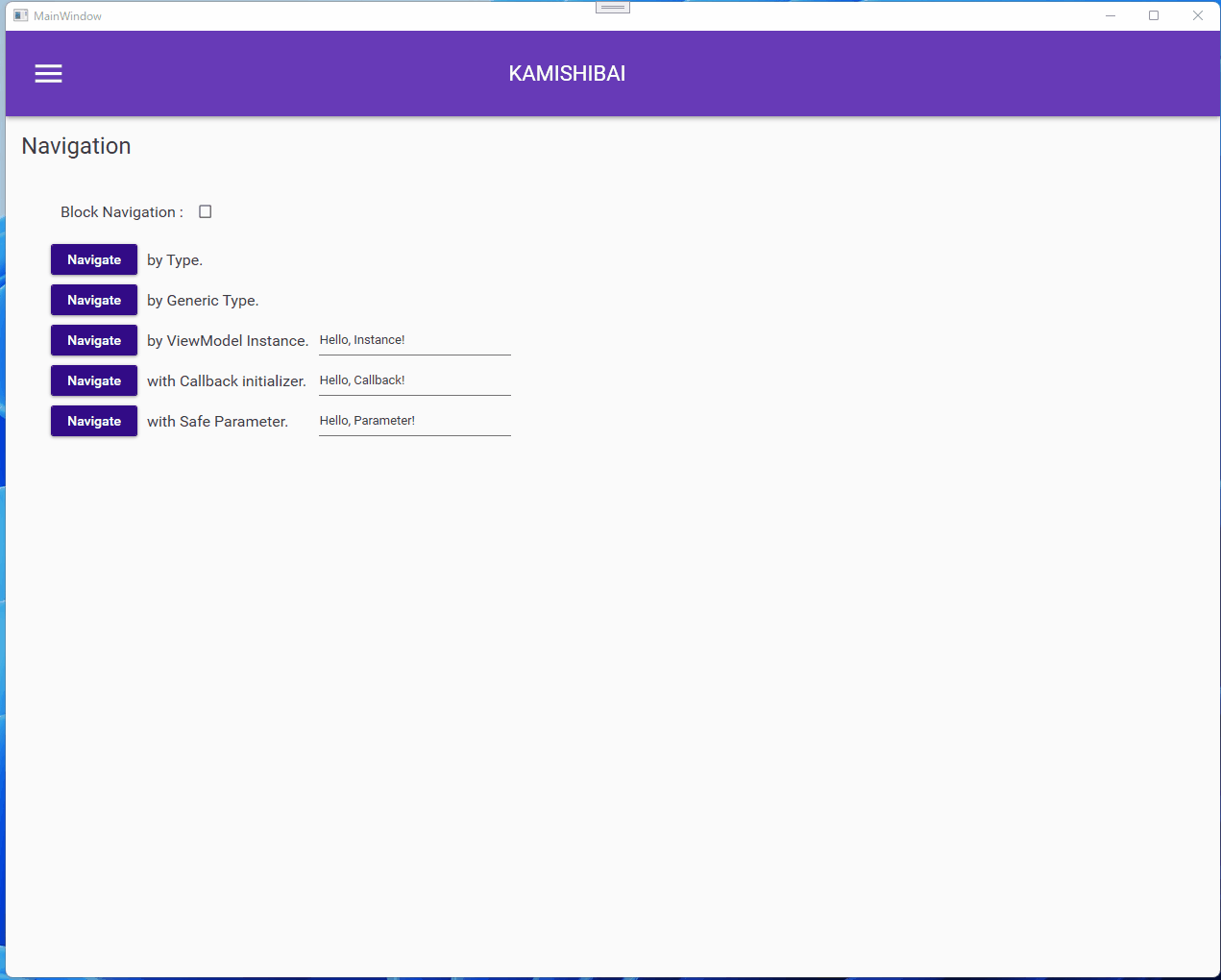This screenshot has width=1221, height=980.
Task: Click the KAMISHIBAI title text
Action: [567, 74]
